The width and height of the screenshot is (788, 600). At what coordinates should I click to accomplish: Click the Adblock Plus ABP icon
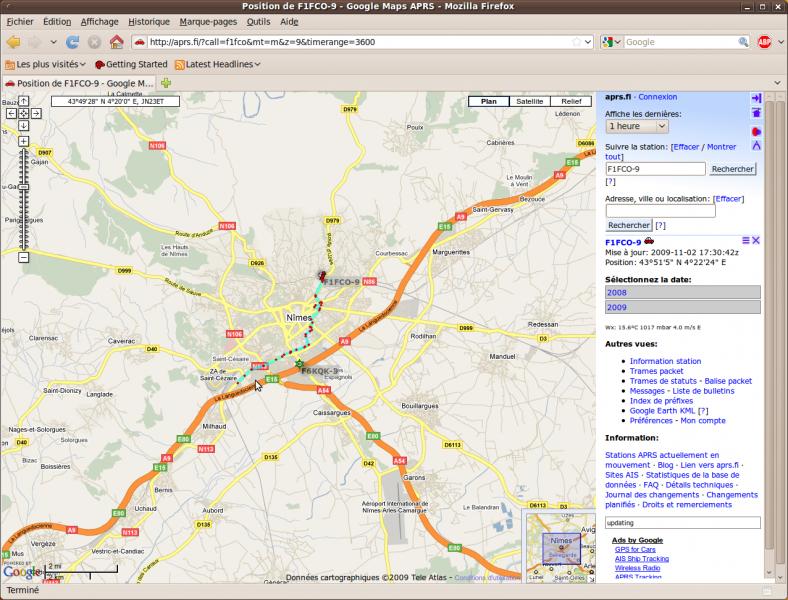(764, 42)
